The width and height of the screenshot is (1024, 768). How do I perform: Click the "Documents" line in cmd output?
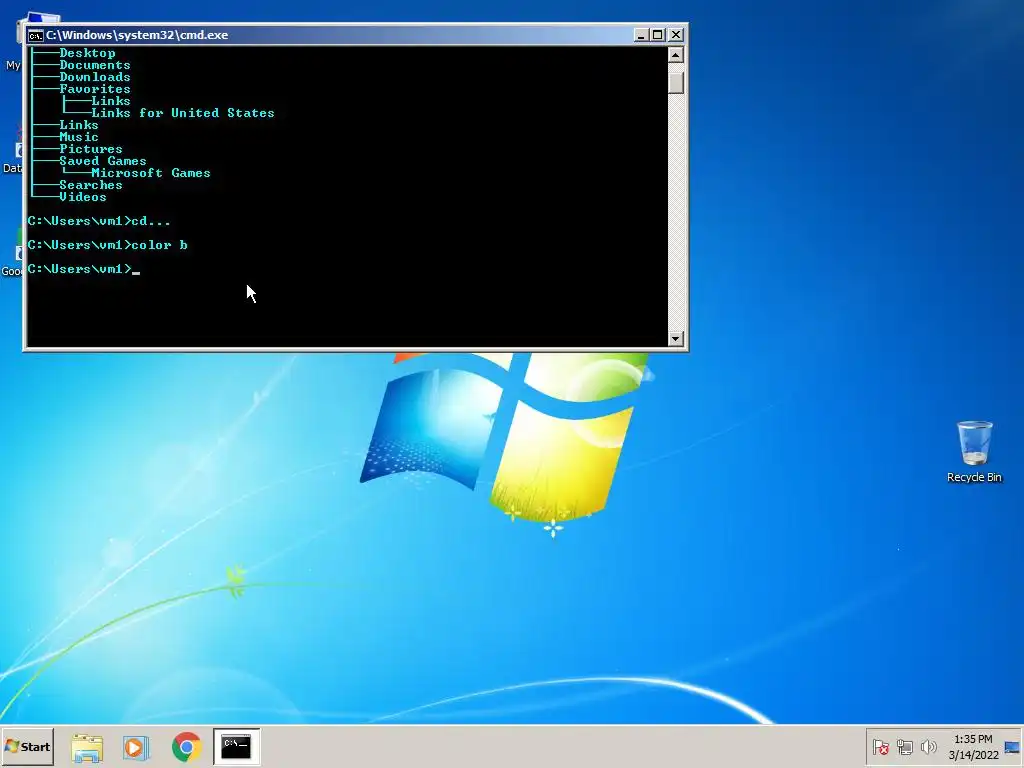pyautogui.click(x=95, y=65)
